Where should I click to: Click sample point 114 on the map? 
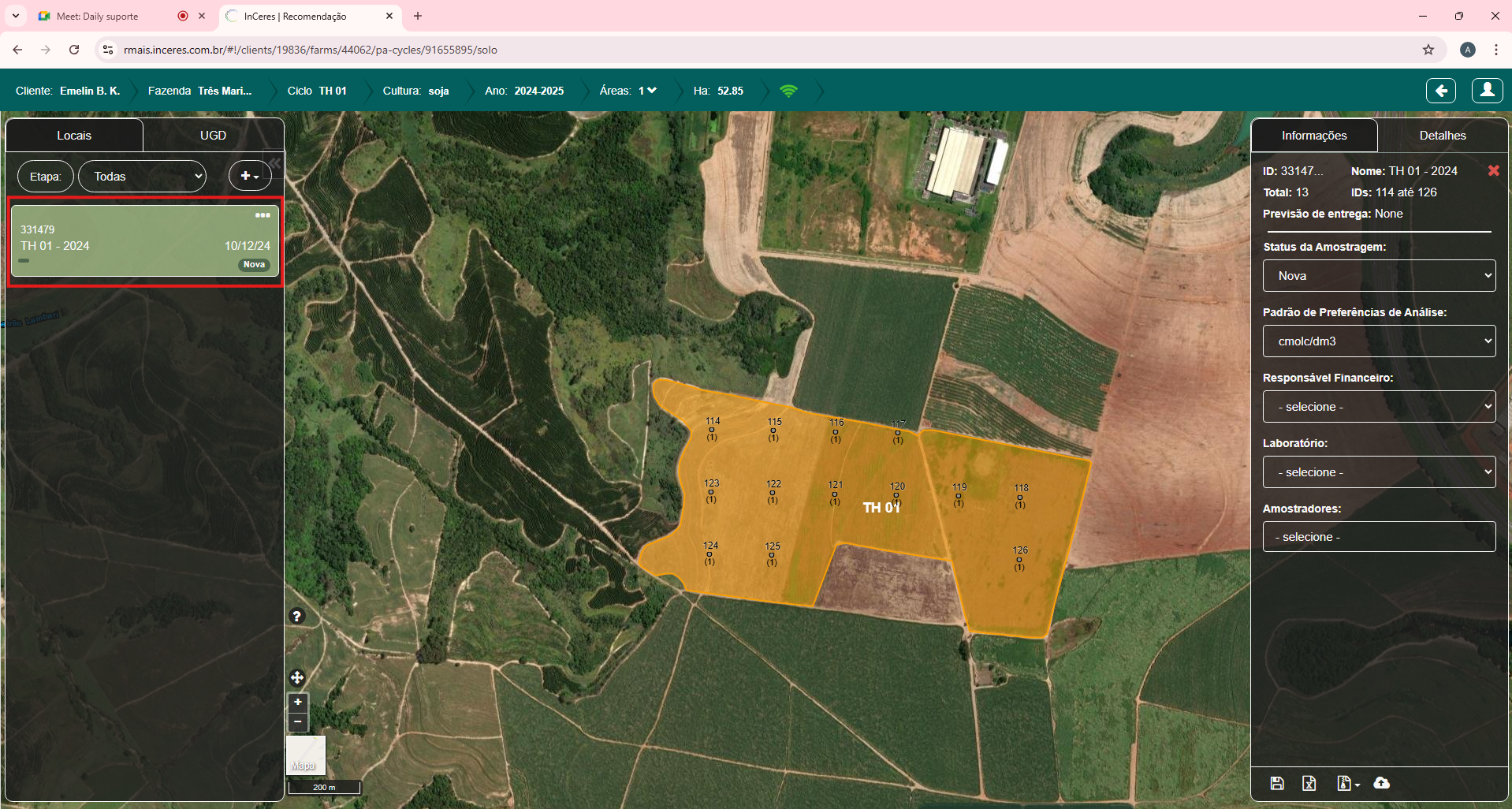[x=712, y=430]
